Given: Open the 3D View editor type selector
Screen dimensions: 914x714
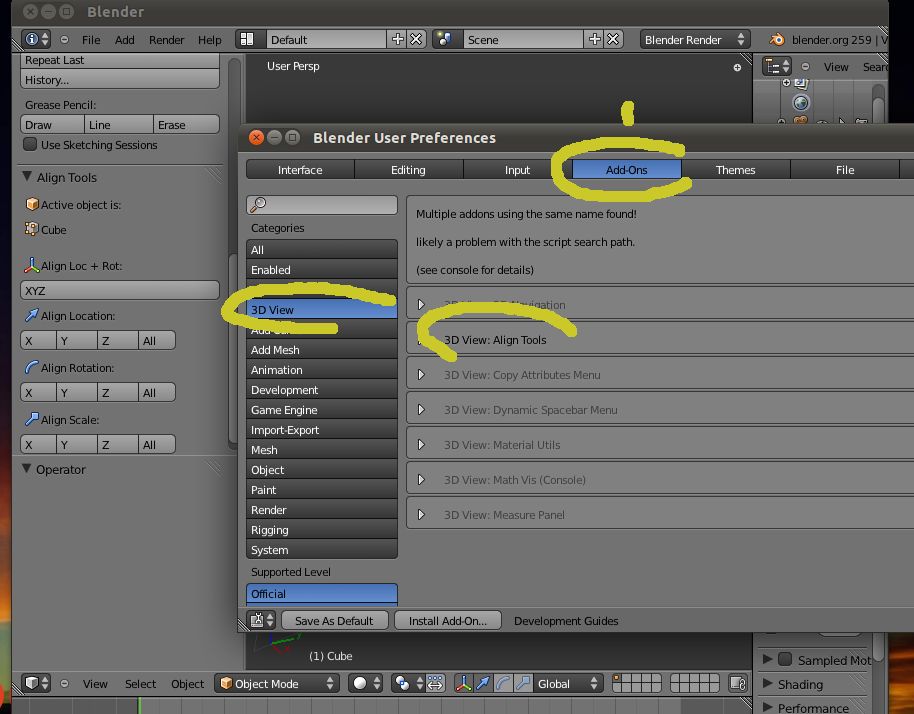Looking at the screenshot, I should 36,683.
